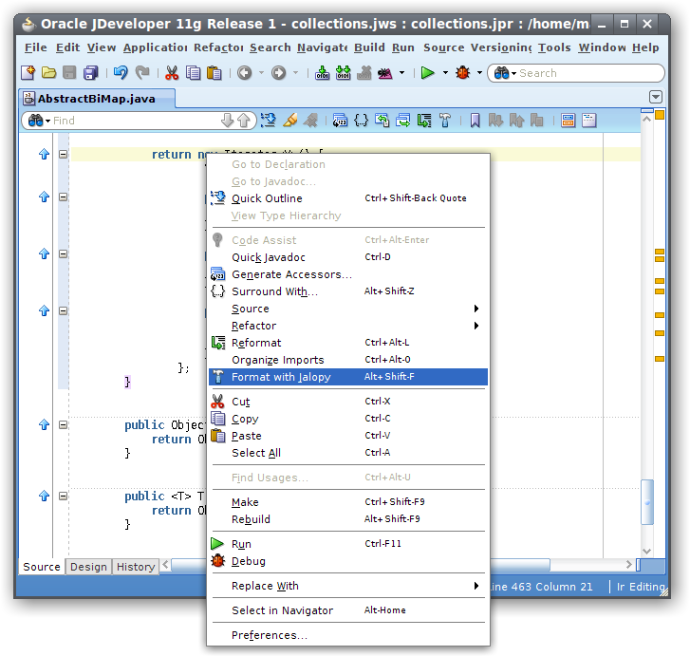Choose Reformat in the context menu

[x=348, y=343]
